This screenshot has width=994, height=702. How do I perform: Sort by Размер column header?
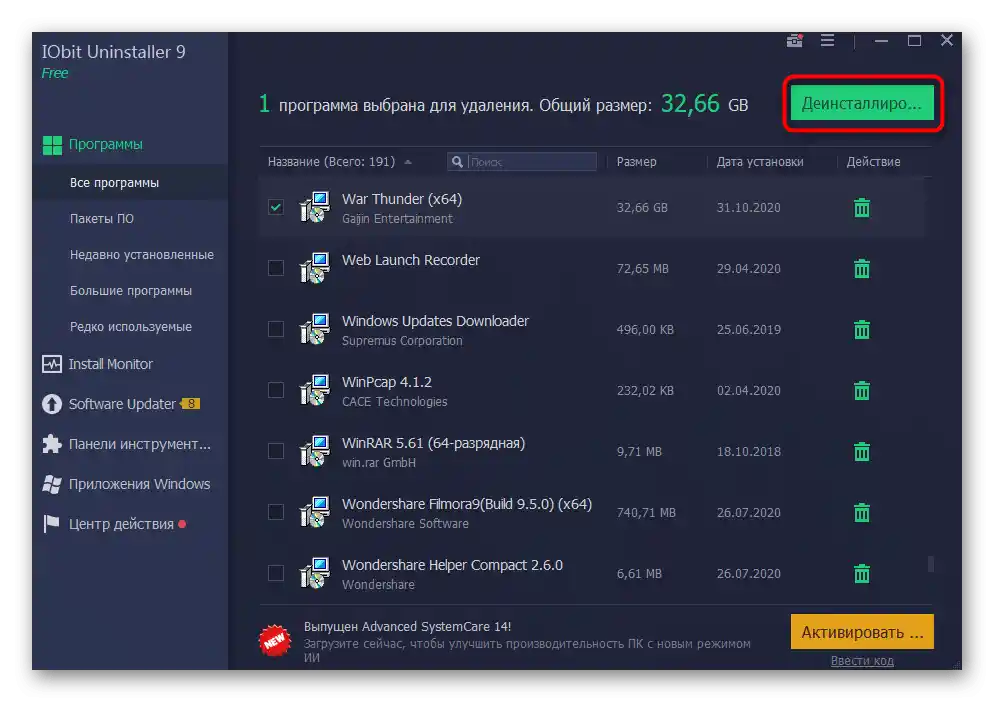tap(636, 162)
